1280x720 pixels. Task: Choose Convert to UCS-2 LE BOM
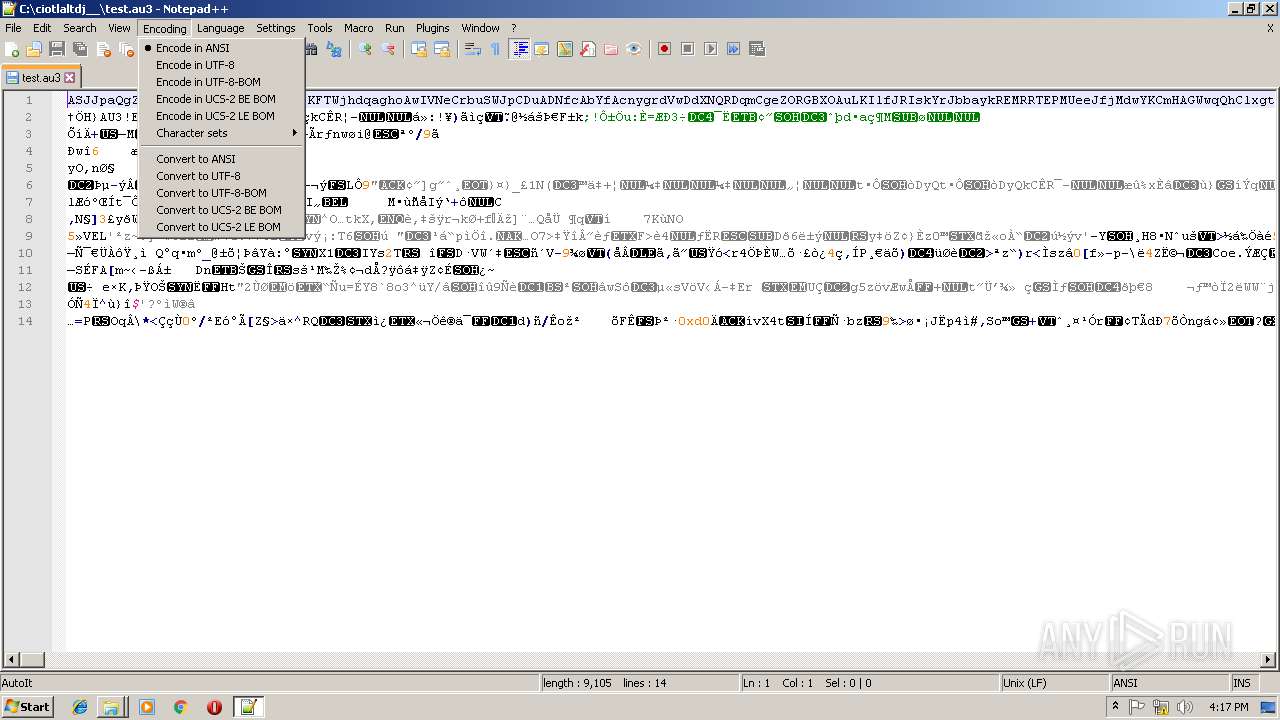[x=221, y=227]
